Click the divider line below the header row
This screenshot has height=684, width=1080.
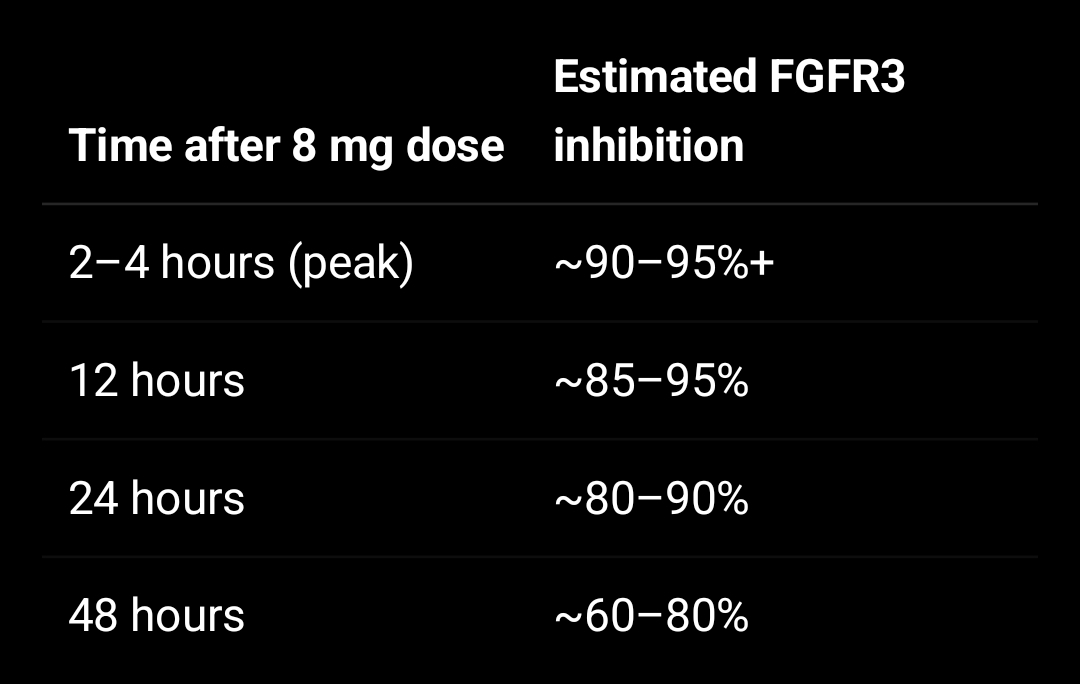point(540,204)
